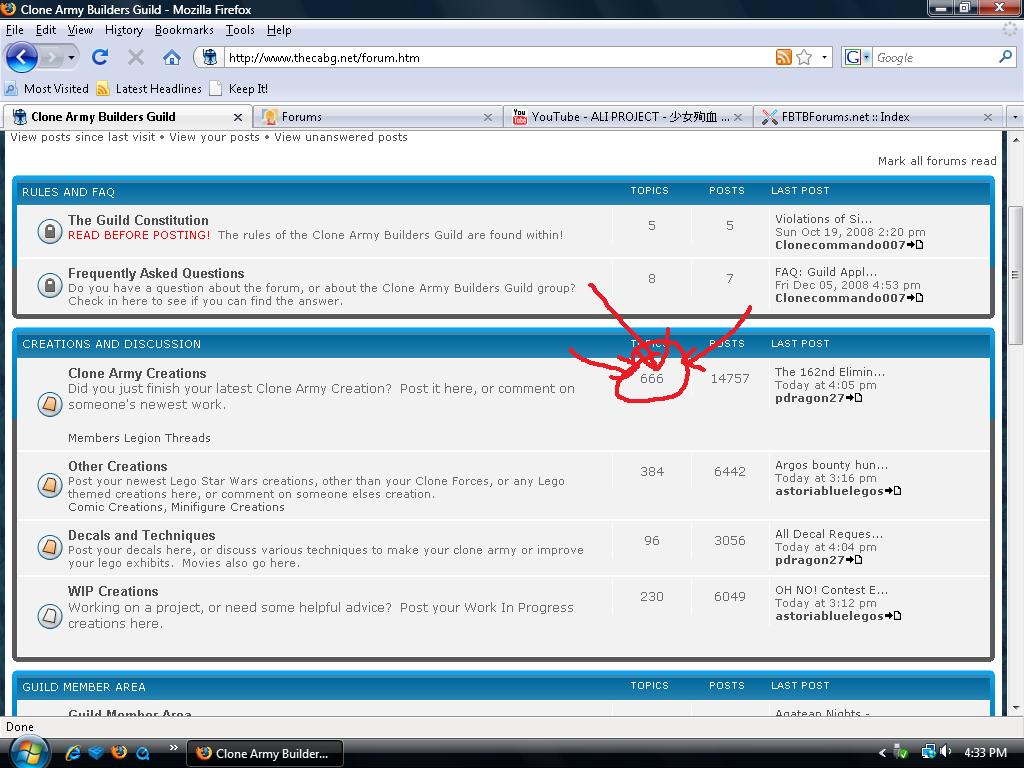Launch Firefox from quick launch bar
The width and height of the screenshot is (1024, 768).
click(119, 753)
